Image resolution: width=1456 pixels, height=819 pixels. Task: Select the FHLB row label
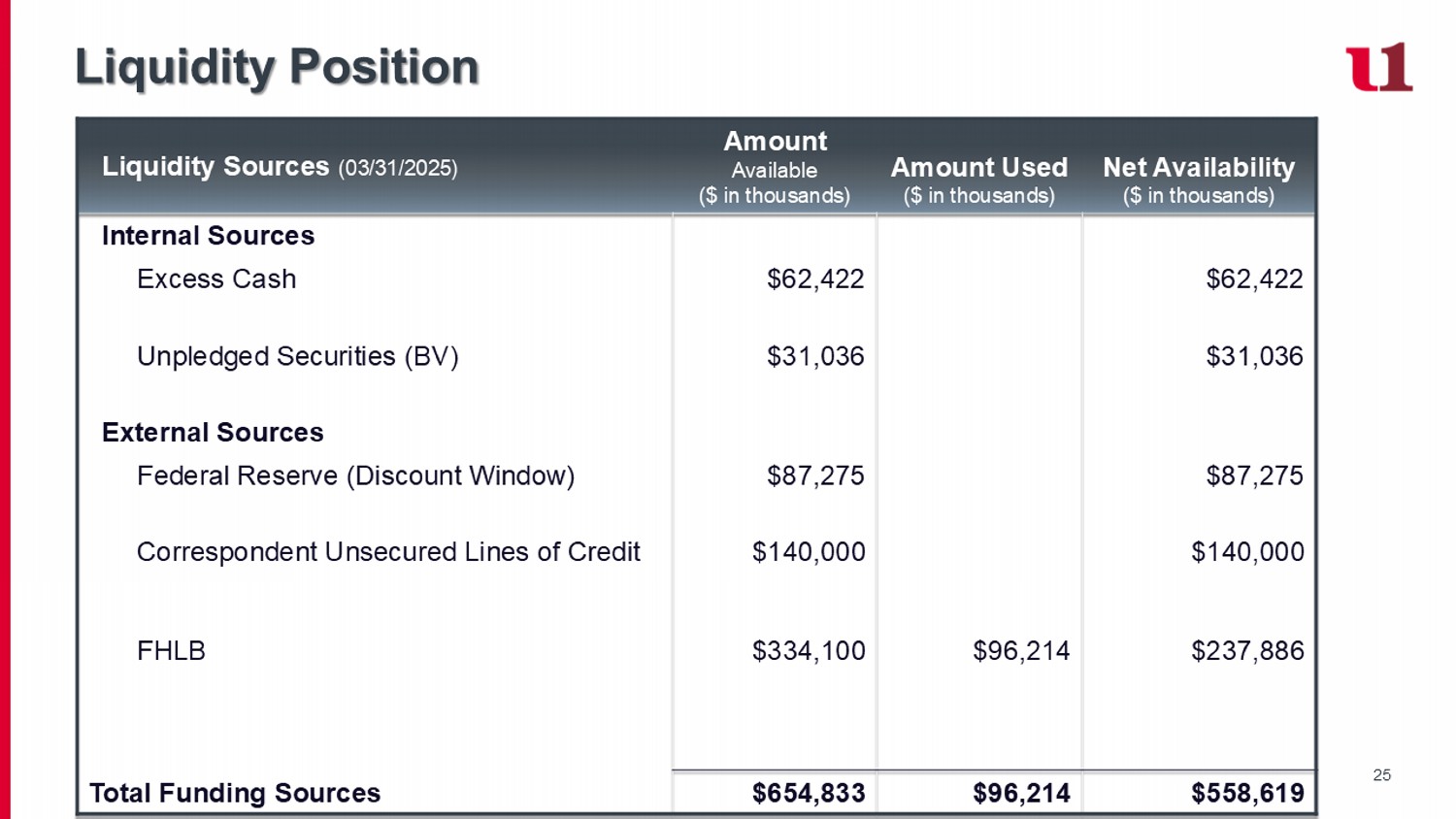171,651
